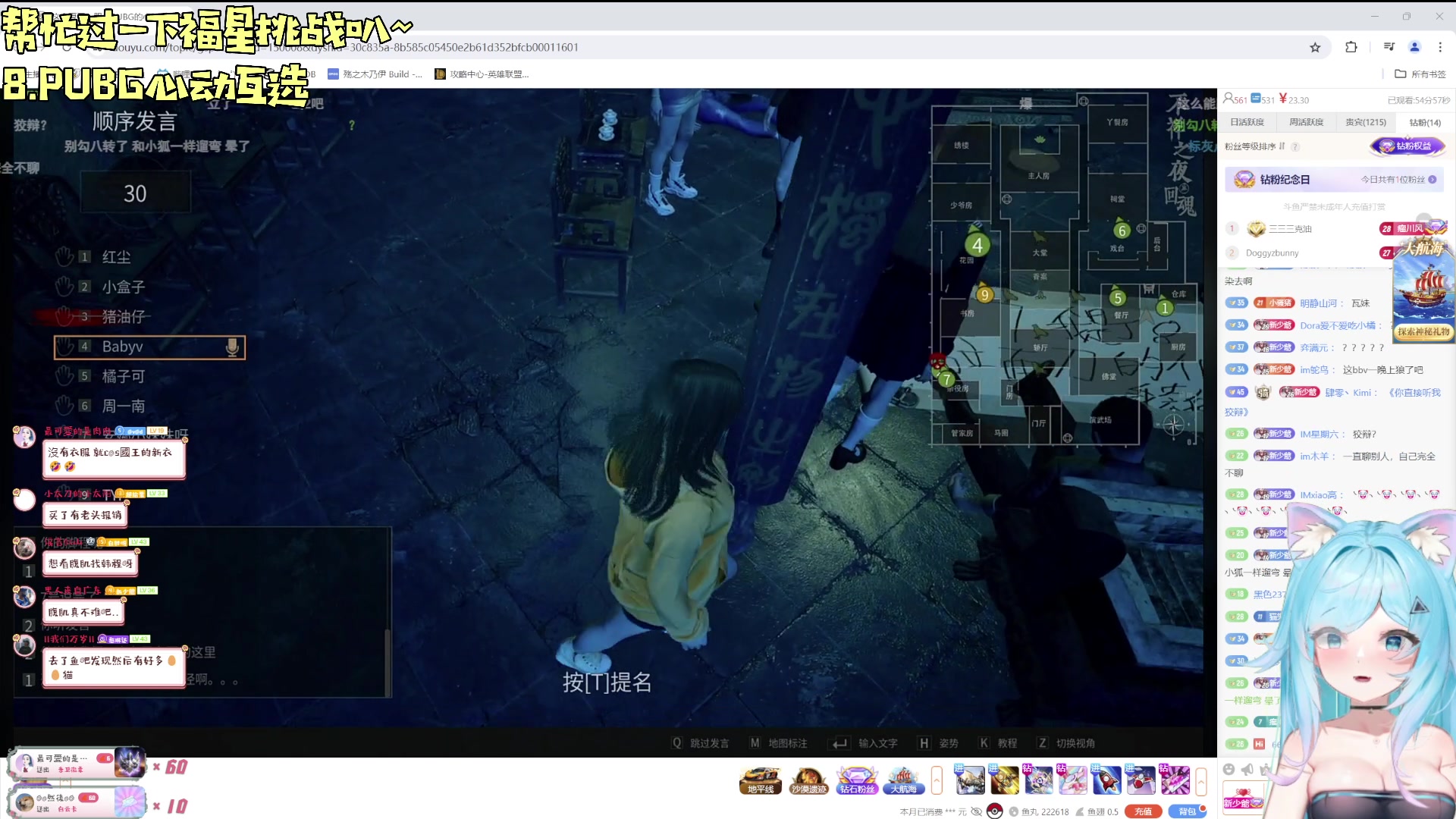1456x819 pixels.
Task: Select ranked fan 三三三克油
Action: [x=1290, y=228]
